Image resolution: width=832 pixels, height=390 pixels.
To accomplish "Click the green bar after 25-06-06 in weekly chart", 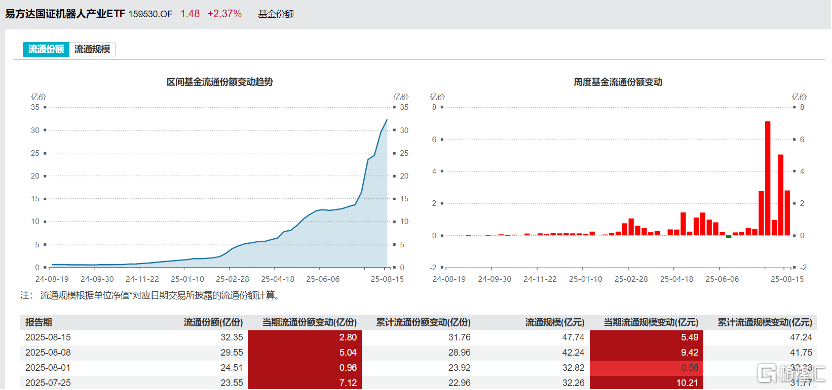I will pos(729,237).
